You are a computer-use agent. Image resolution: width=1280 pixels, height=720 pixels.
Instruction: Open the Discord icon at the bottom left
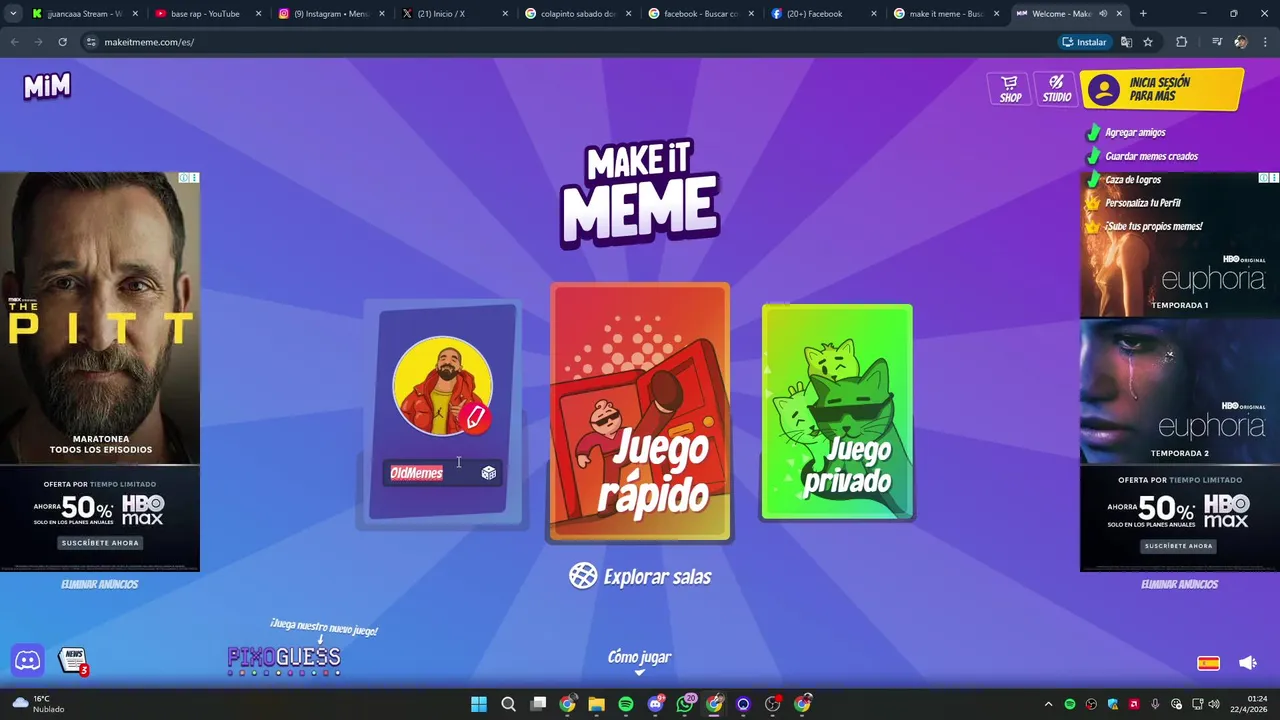tap(28, 660)
